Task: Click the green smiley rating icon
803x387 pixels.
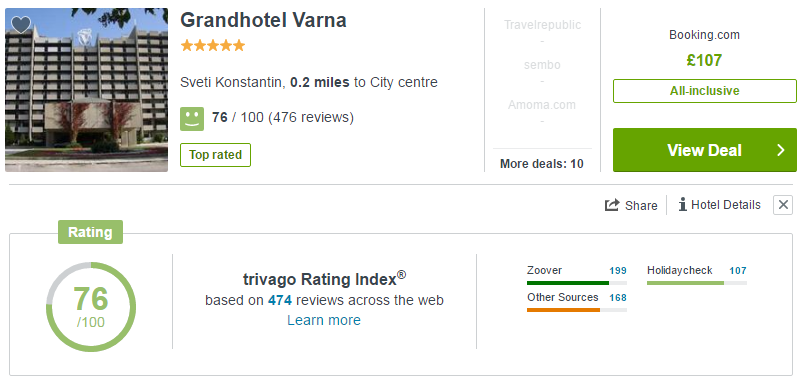Action: [x=192, y=119]
